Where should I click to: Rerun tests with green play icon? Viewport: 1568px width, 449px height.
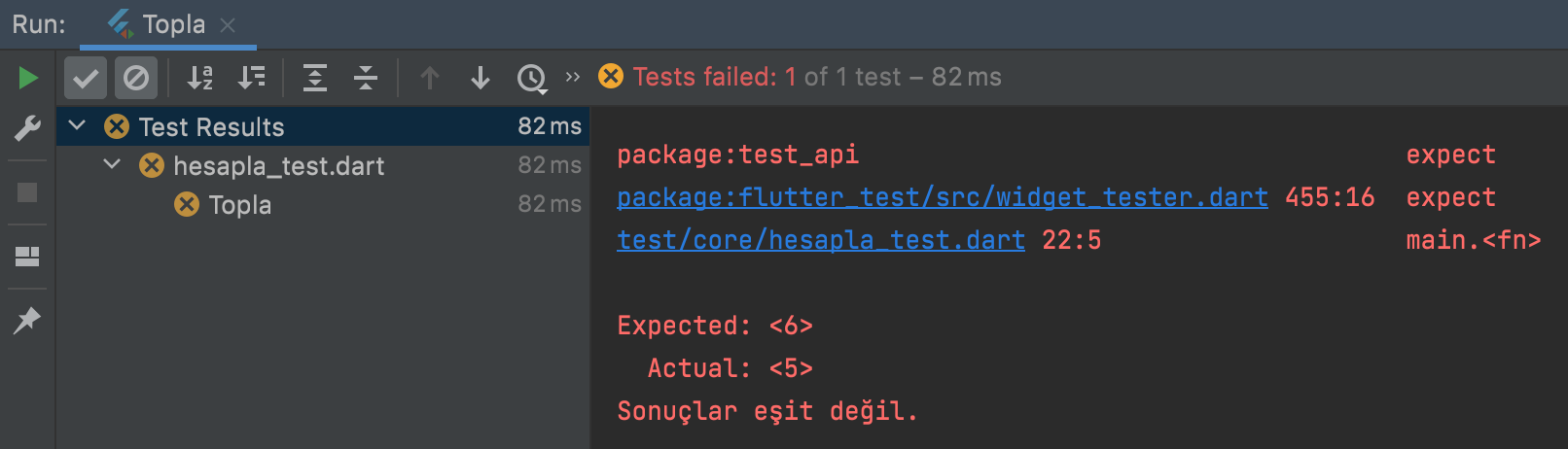[28, 78]
